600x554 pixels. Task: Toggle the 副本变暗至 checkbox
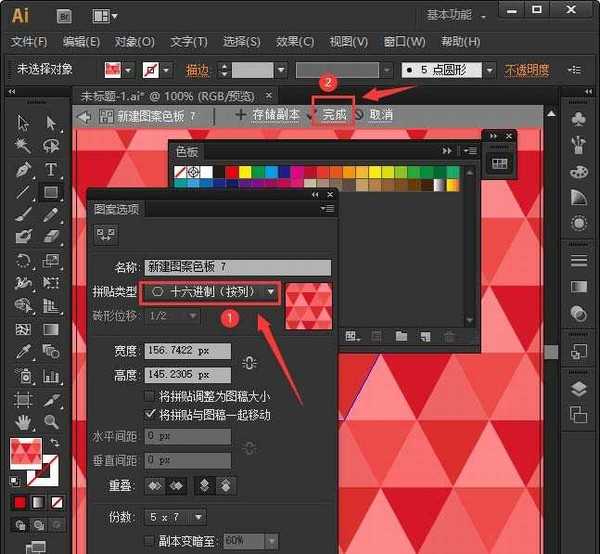point(152,541)
